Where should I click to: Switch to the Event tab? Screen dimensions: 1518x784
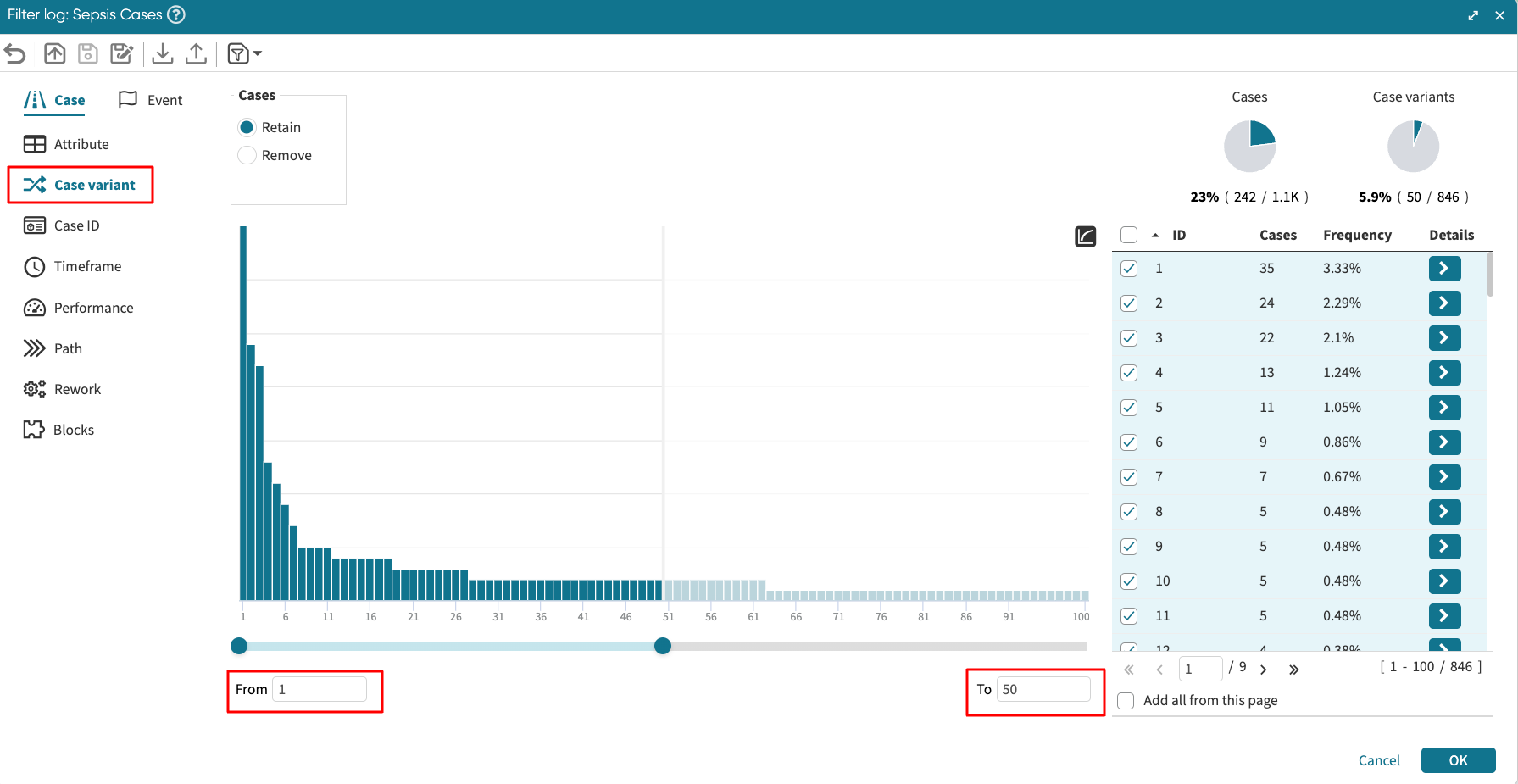(x=151, y=100)
